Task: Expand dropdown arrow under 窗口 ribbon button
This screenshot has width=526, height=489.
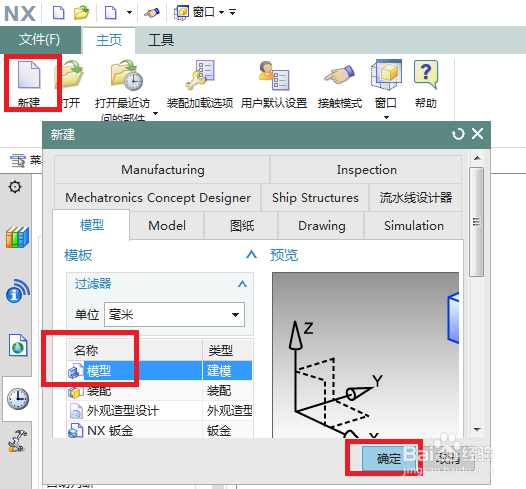Action: [386, 117]
